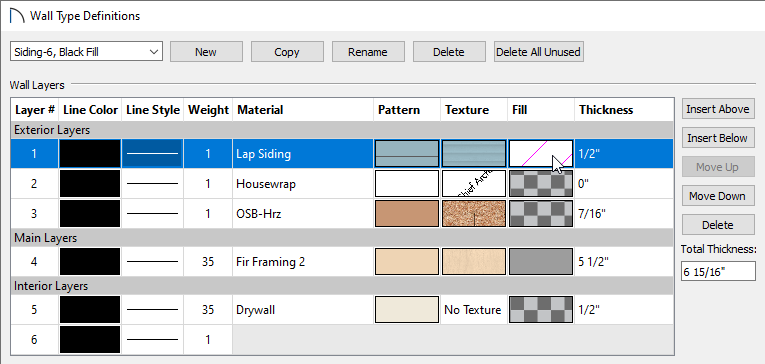The image size is (765, 364).
Task: Open line color swatch for layer 5
Action: [90, 310]
